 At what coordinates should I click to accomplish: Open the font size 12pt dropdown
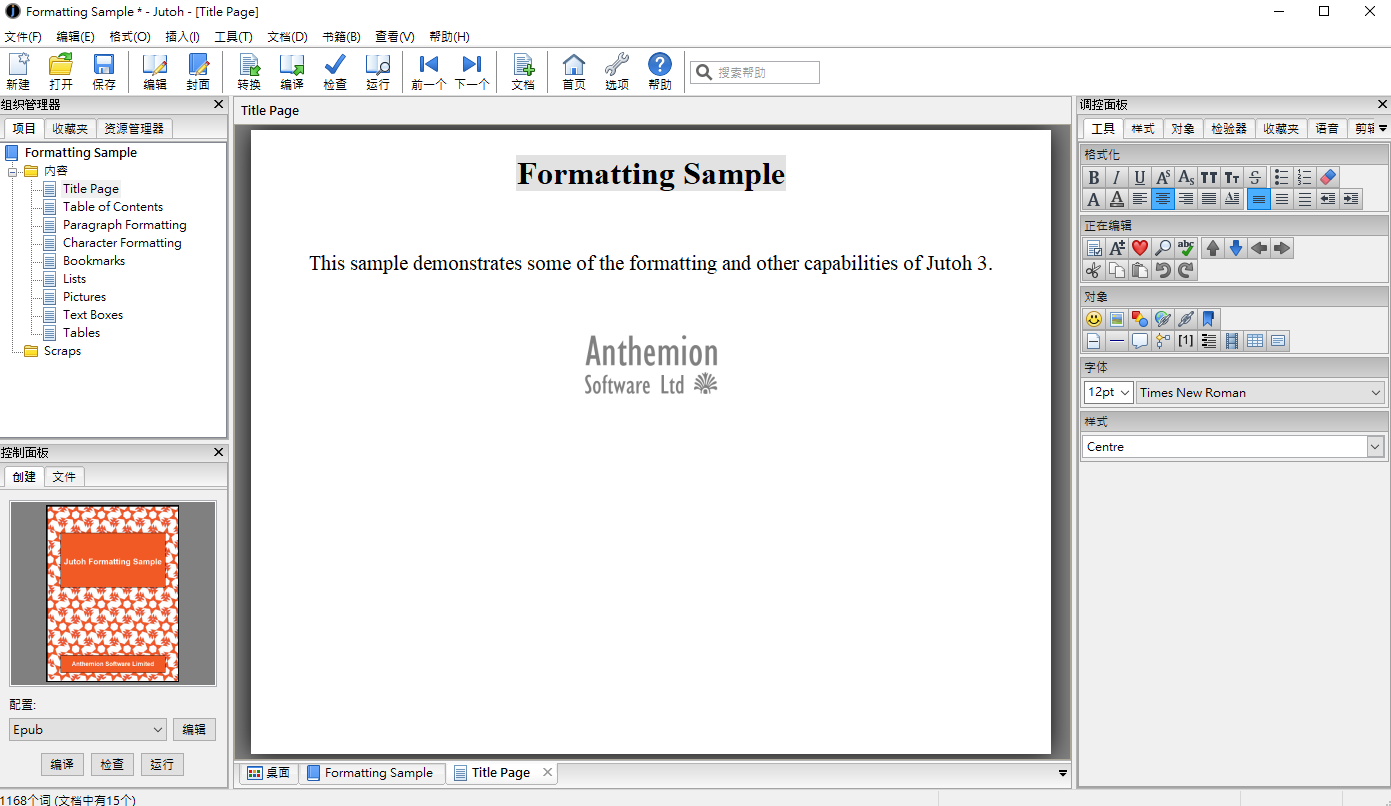(x=1108, y=393)
